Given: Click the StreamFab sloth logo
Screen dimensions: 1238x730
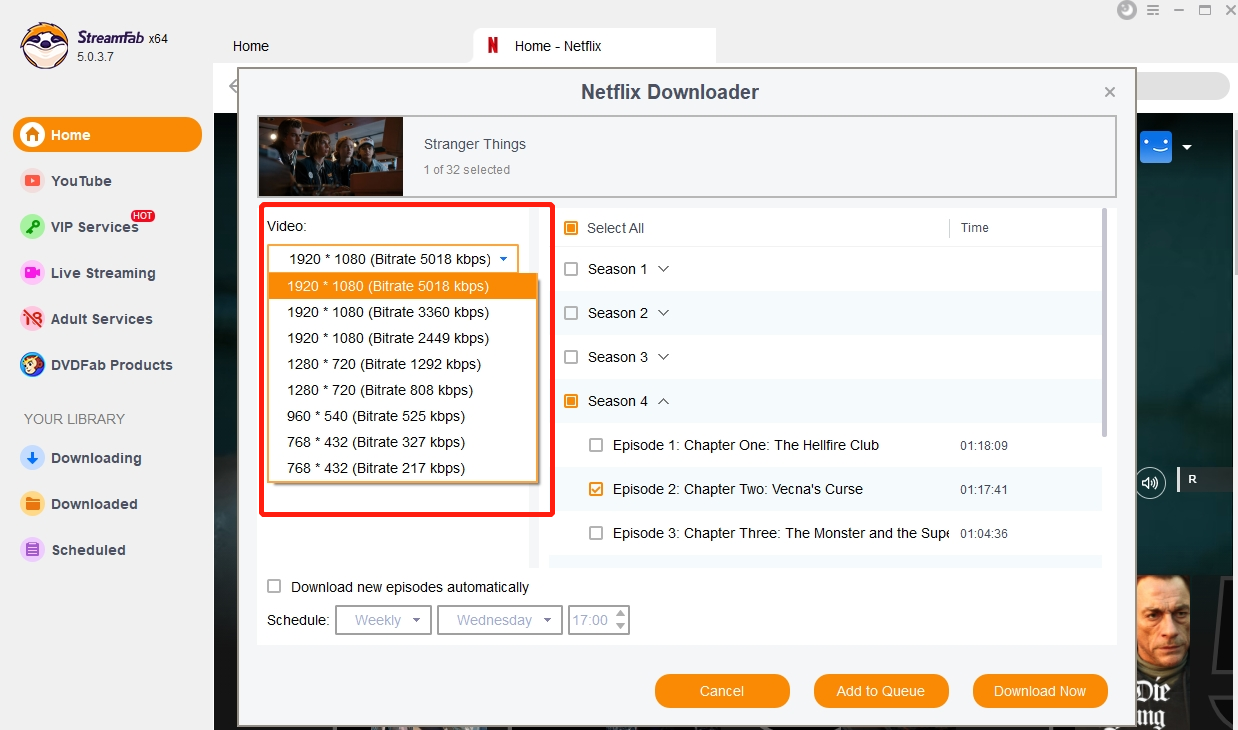Looking at the screenshot, I should 44,46.
